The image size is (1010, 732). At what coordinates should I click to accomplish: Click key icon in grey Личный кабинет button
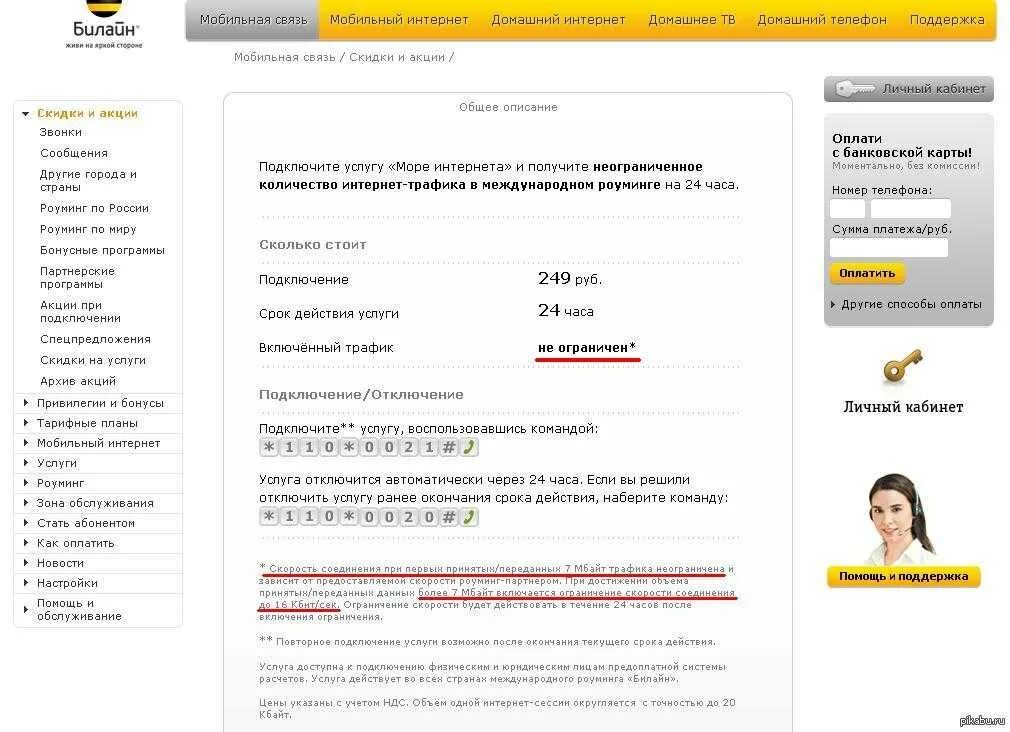click(855, 89)
